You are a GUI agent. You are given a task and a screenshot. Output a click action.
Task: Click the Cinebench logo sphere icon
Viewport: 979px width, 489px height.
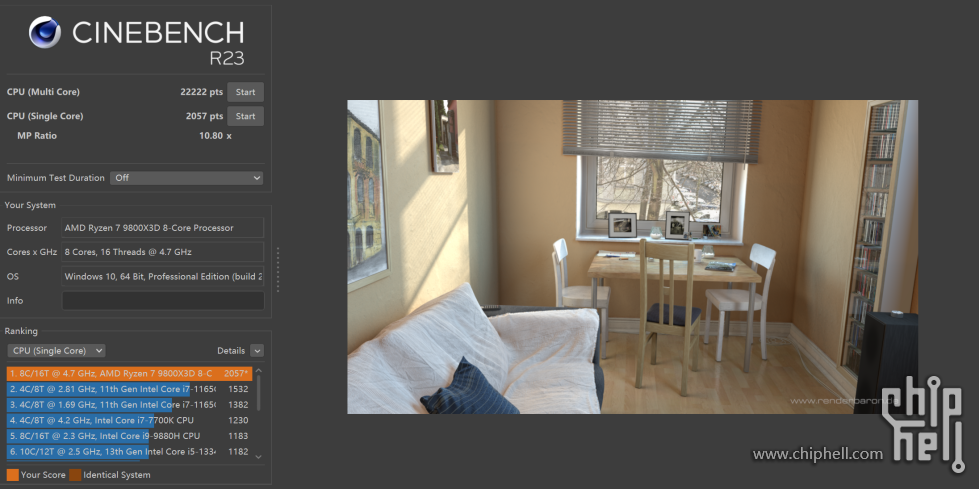(x=45, y=32)
